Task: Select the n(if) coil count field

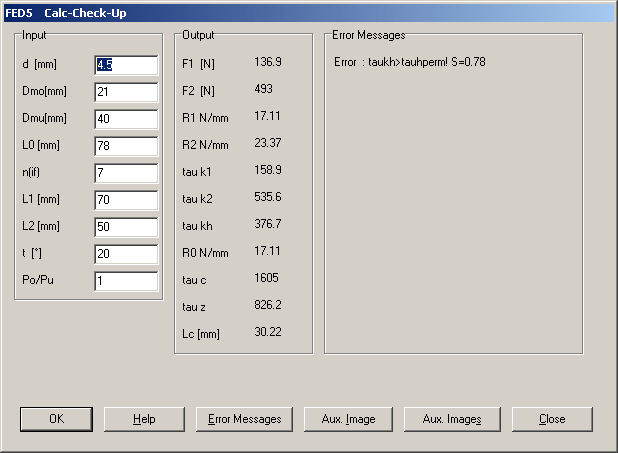Action: 126,173
